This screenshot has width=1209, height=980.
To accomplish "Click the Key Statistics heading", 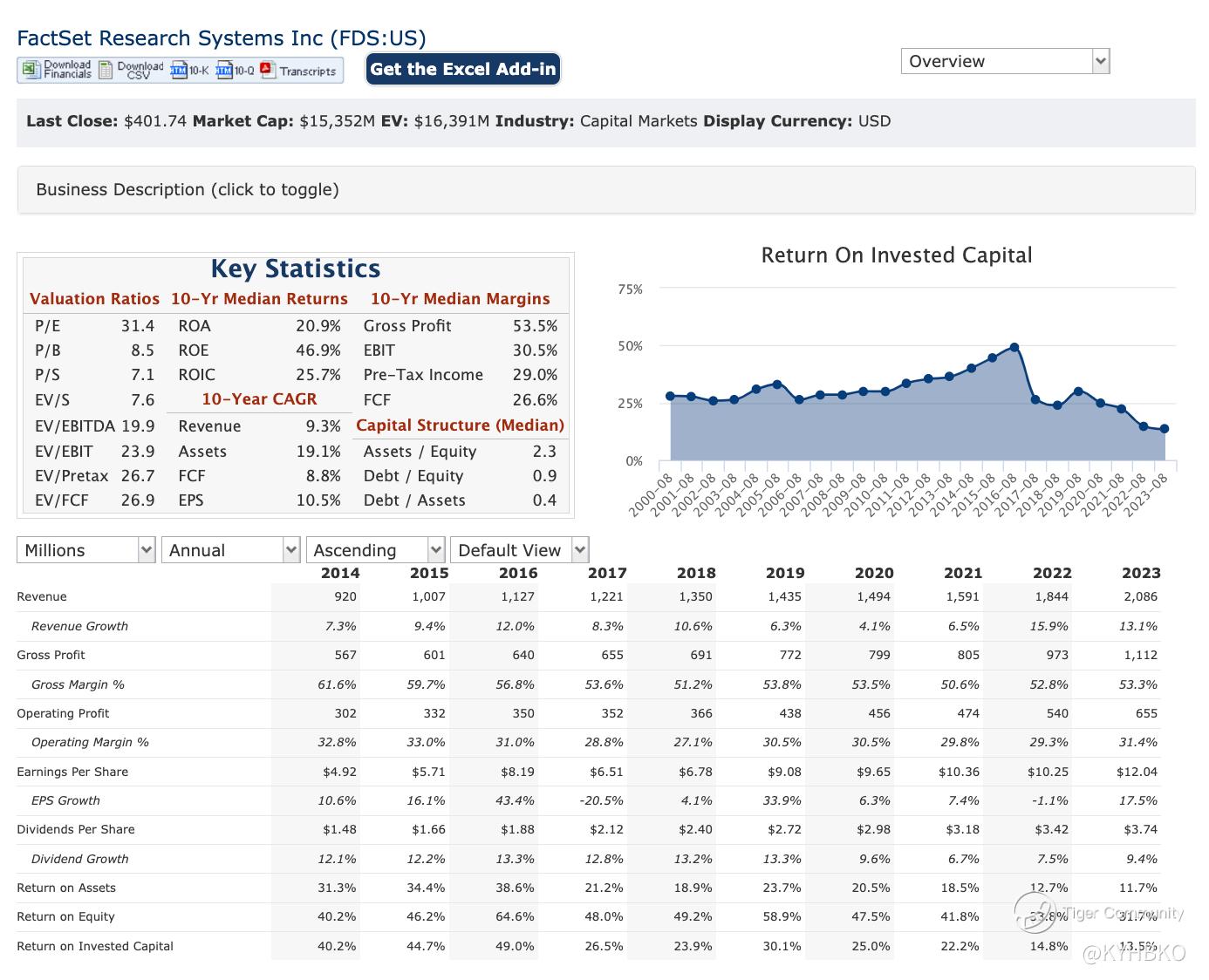I will pos(296,269).
